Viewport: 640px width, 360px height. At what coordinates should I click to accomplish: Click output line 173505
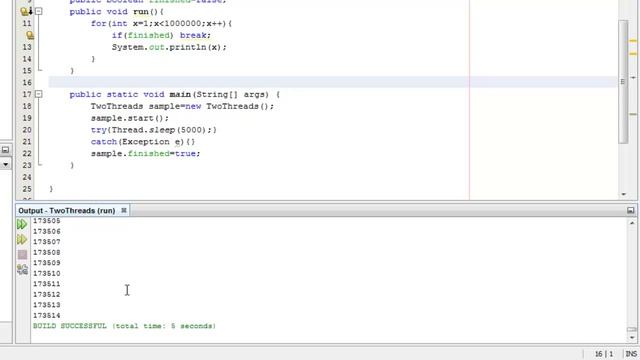pyautogui.click(x=47, y=221)
